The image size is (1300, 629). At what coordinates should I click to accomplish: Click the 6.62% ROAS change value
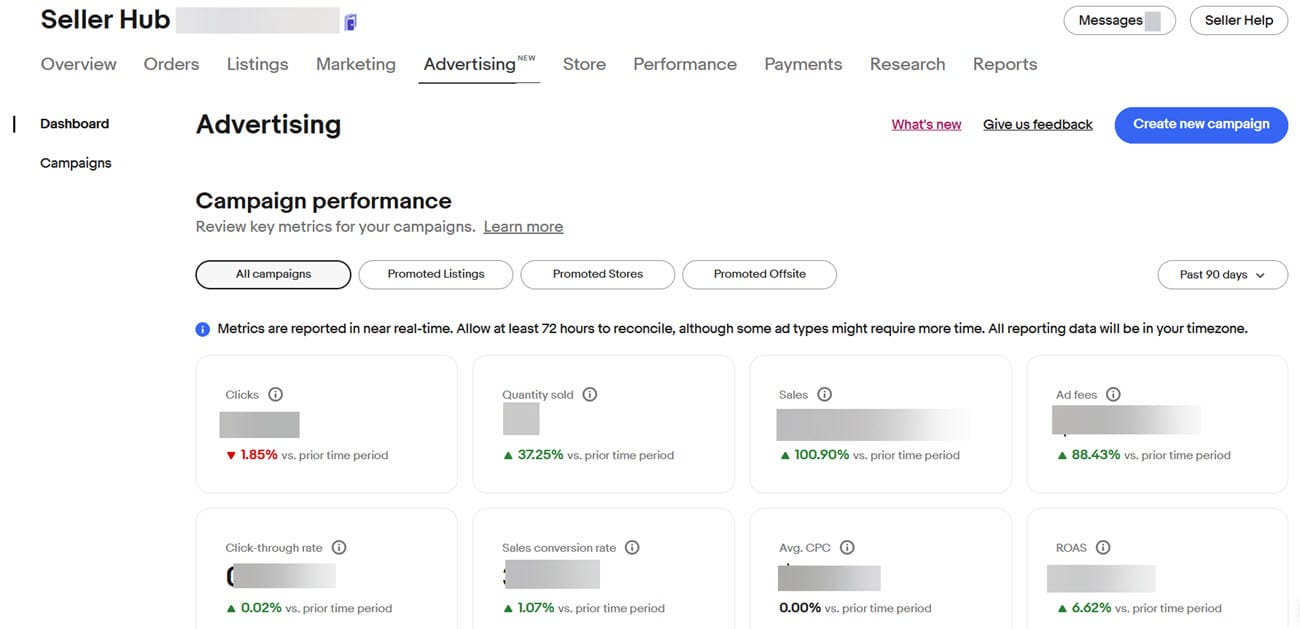pos(1092,608)
